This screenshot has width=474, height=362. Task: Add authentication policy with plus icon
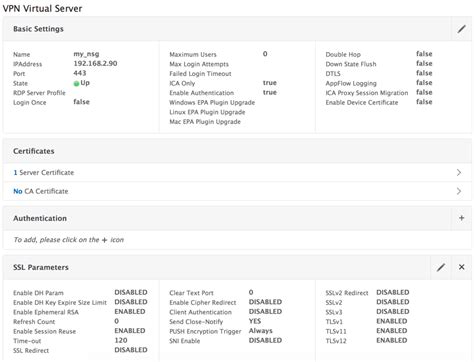click(x=461, y=218)
